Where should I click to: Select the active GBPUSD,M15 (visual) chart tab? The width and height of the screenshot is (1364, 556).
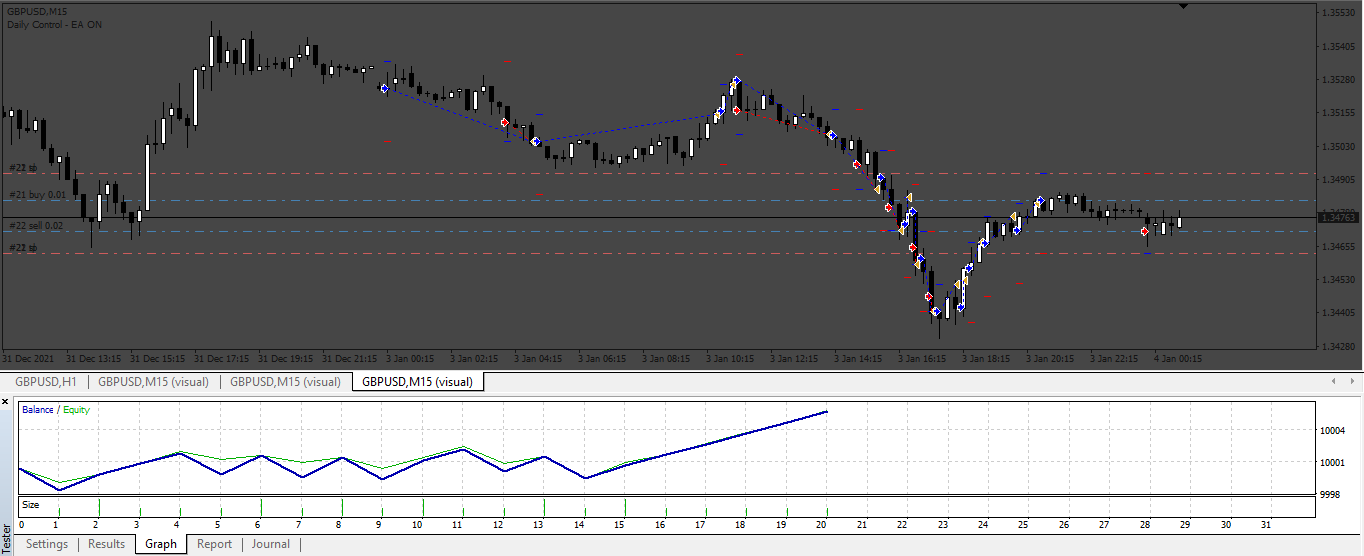[x=418, y=381]
